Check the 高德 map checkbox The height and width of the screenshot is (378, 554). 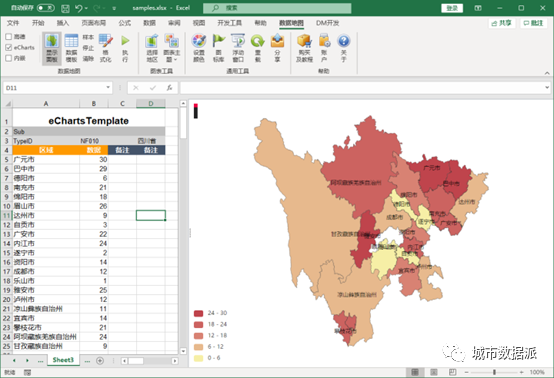click(x=9, y=36)
